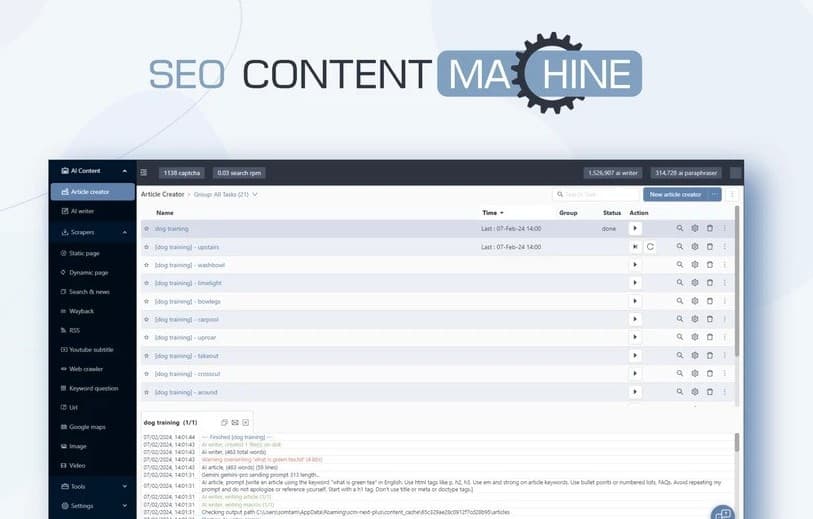Screen dimensions: 813x519
Task: Click the Article Creator breadcrumb
Action: coord(162,194)
